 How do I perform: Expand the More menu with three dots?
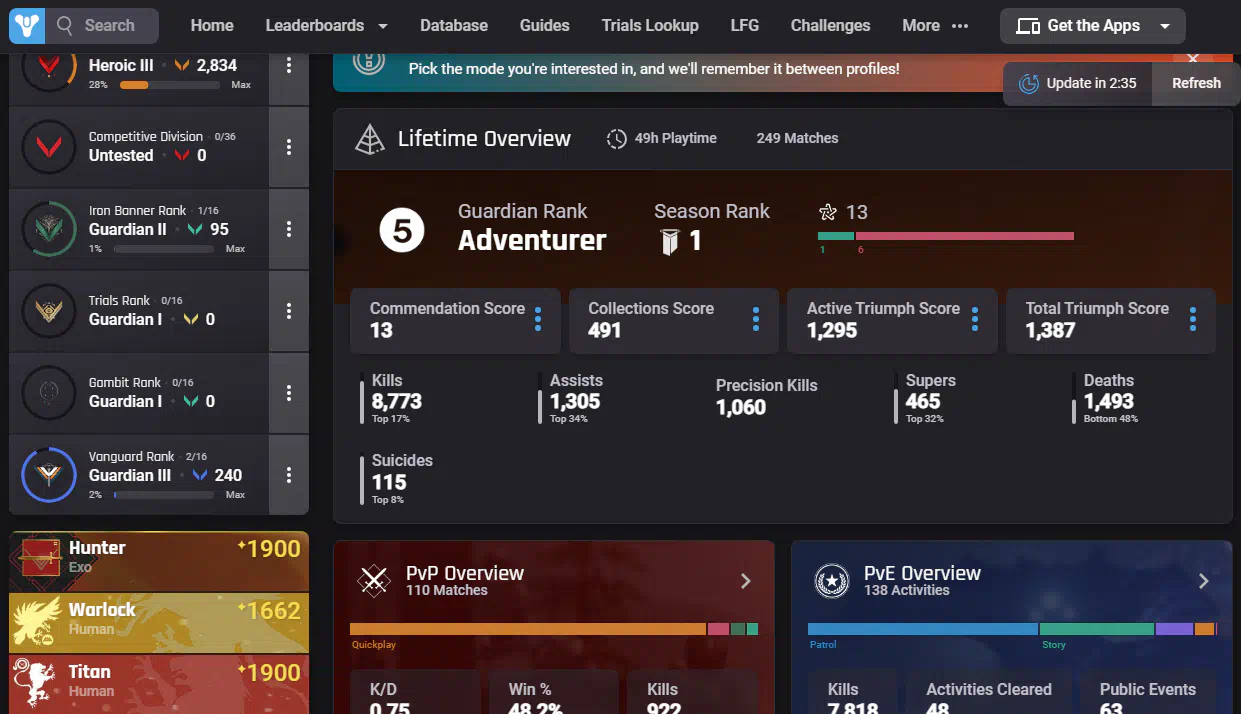point(936,25)
